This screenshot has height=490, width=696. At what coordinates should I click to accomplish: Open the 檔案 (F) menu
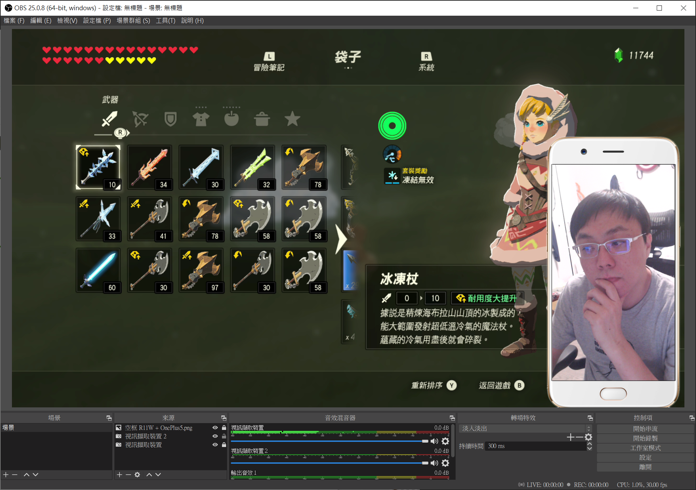tap(14, 20)
